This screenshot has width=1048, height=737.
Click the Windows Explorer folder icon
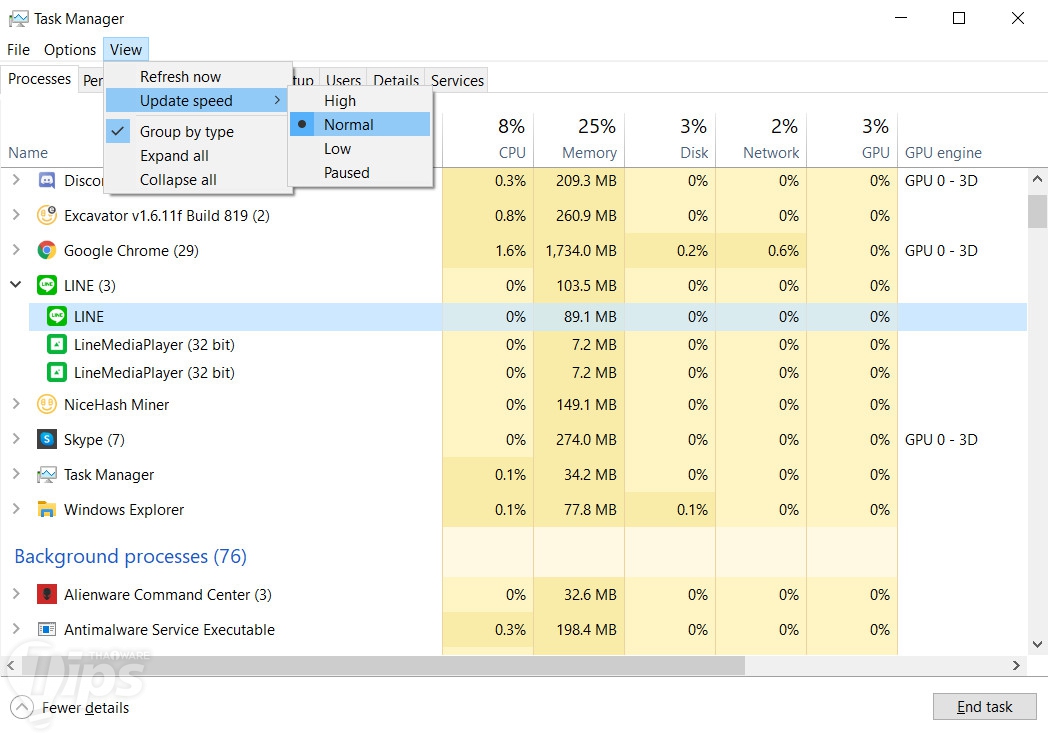point(47,510)
